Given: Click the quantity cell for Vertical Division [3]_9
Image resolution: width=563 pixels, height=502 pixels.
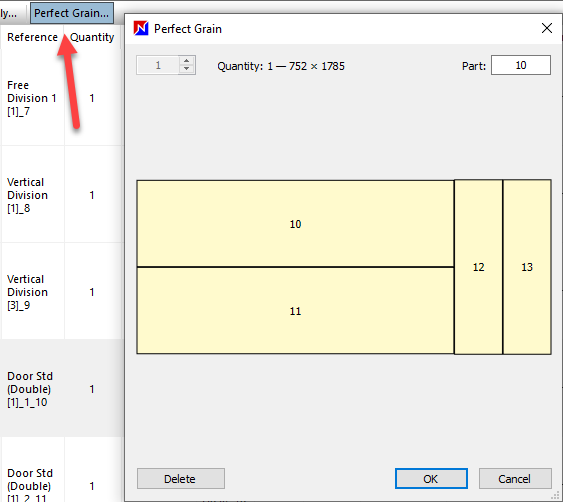Looking at the screenshot, I should tap(92, 292).
